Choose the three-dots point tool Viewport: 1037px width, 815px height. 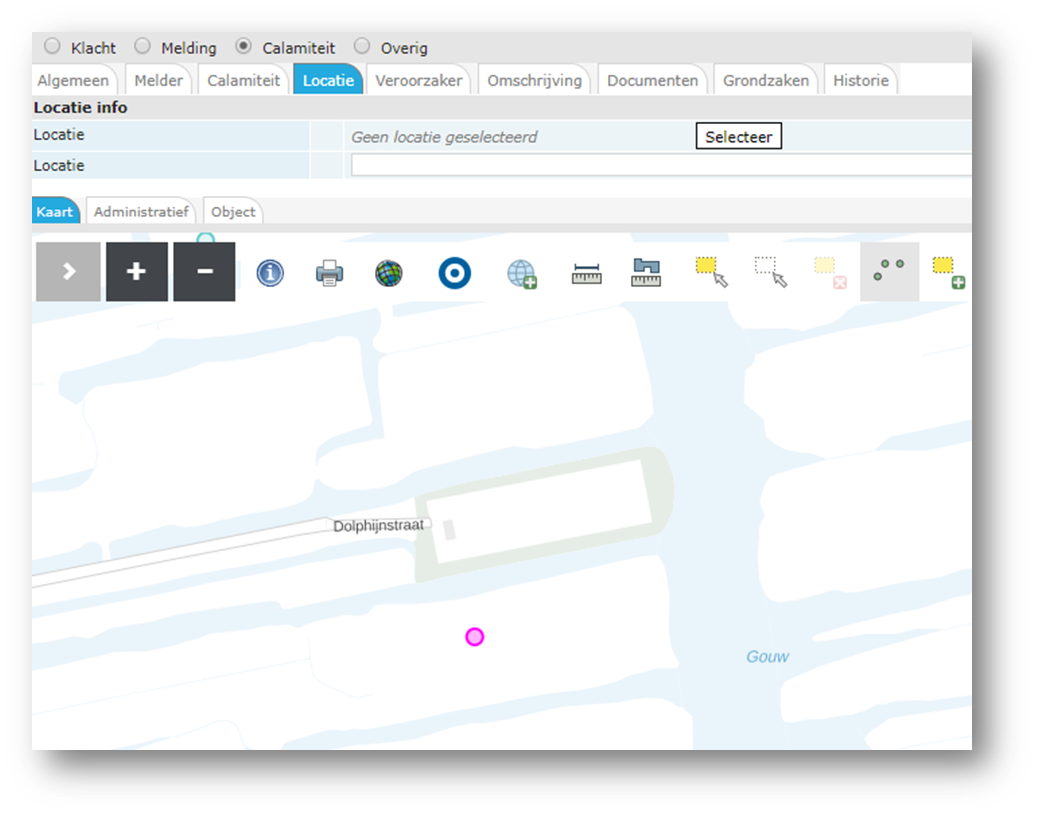pyautogui.click(x=888, y=271)
